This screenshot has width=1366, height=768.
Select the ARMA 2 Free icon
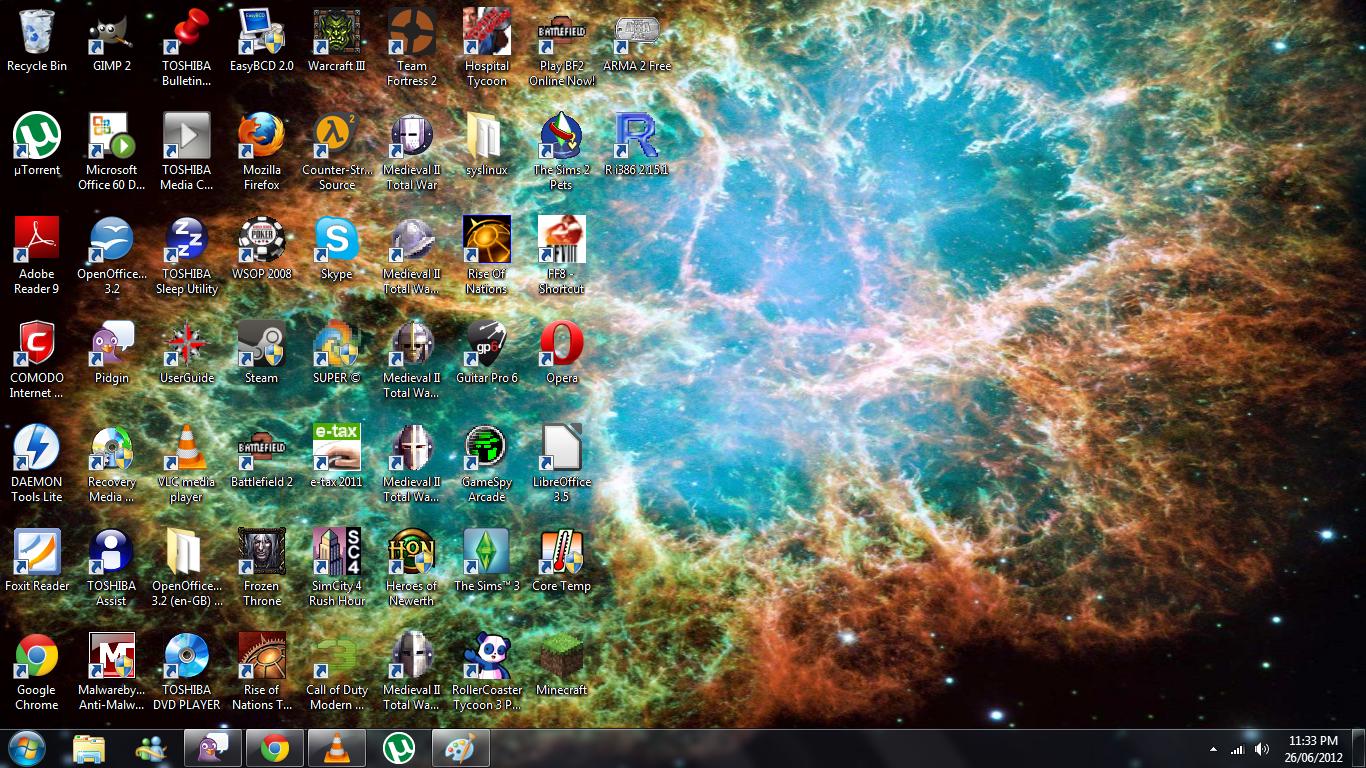point(637,41)
